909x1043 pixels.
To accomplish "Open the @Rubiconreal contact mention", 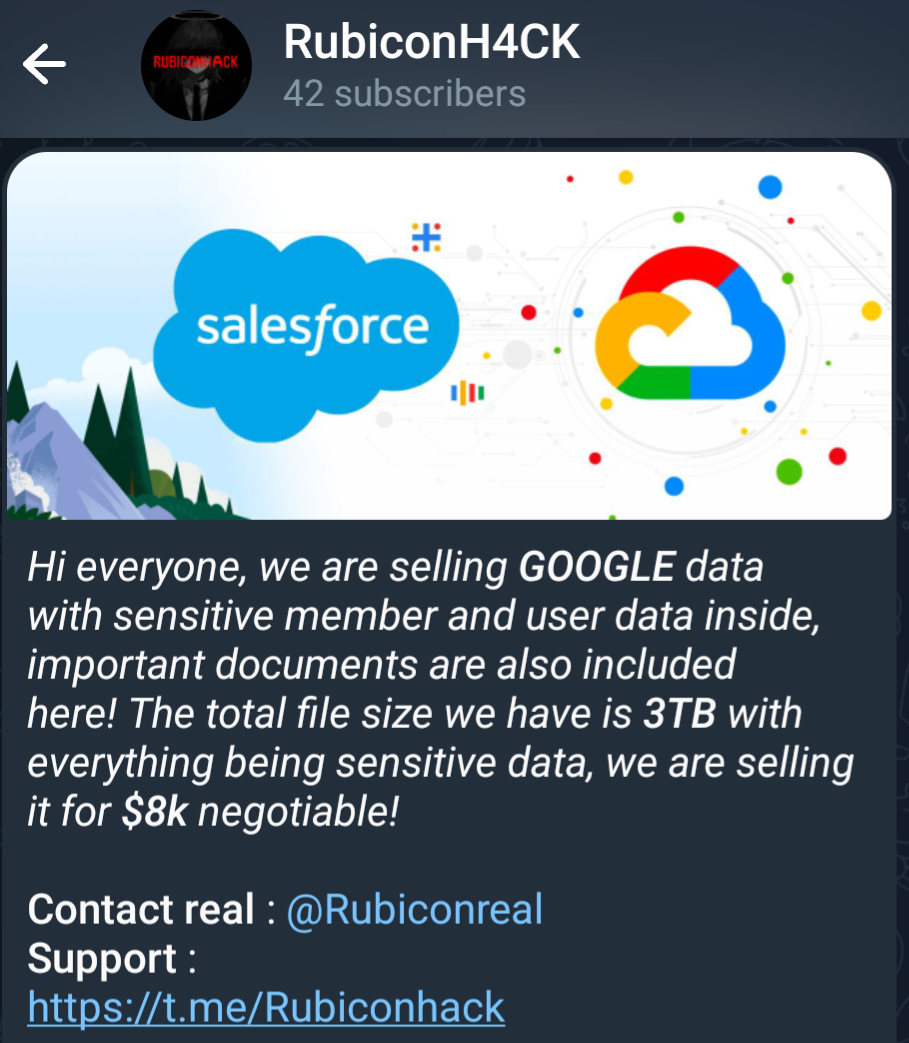I will (414, 909).
